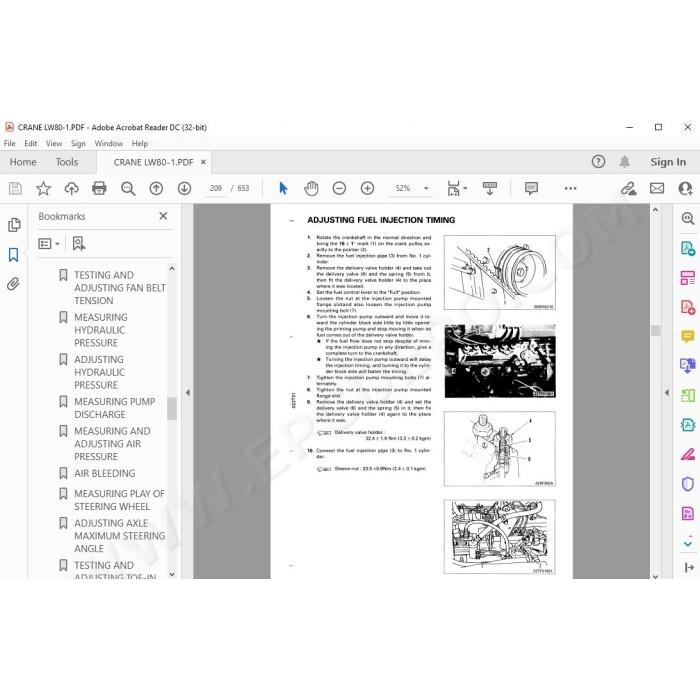Open Adjusting Hydraulic Pressure bookmark
Image resolution: width=700 pixels, height=700 pixels.
[99, 372]
